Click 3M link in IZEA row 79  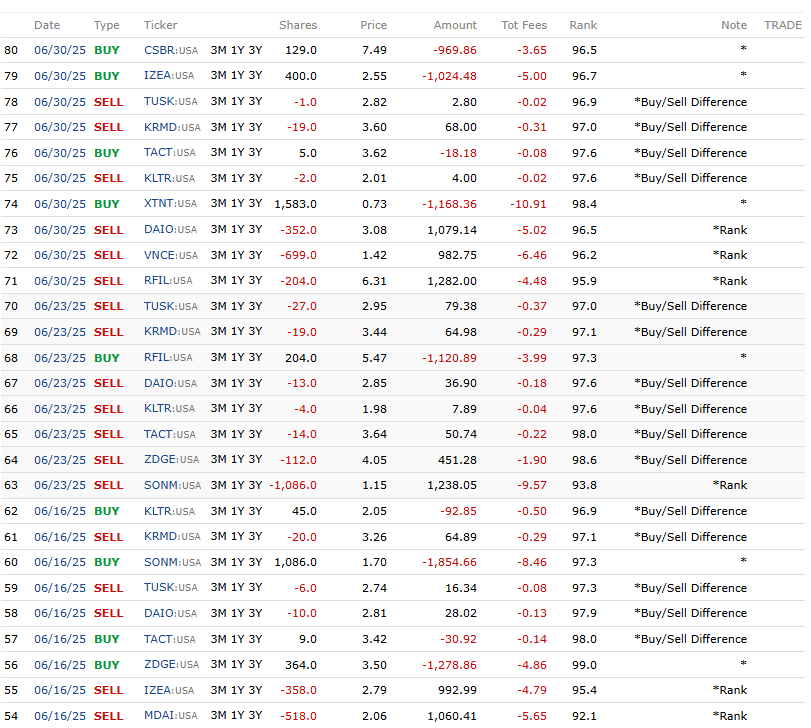218,76
